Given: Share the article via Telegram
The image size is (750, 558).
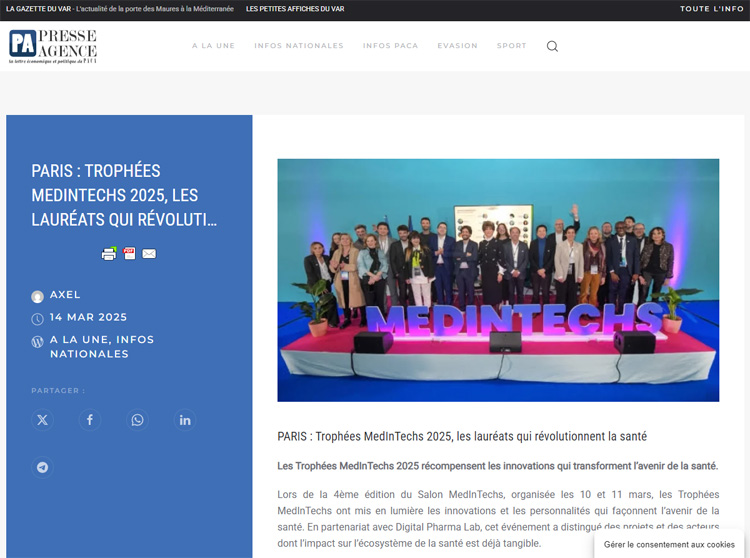Looking at the screenshot, I should pos(42,467).
